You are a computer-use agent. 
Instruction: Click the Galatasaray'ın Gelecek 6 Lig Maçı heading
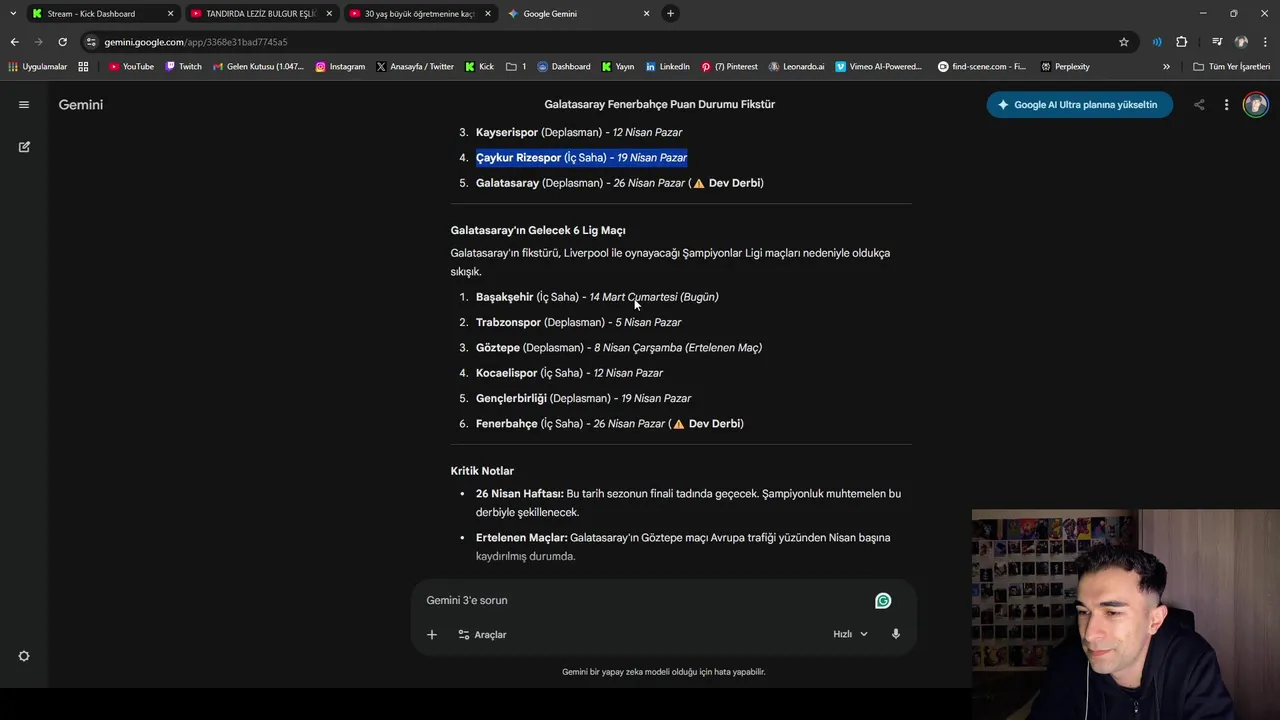point(538,230)
